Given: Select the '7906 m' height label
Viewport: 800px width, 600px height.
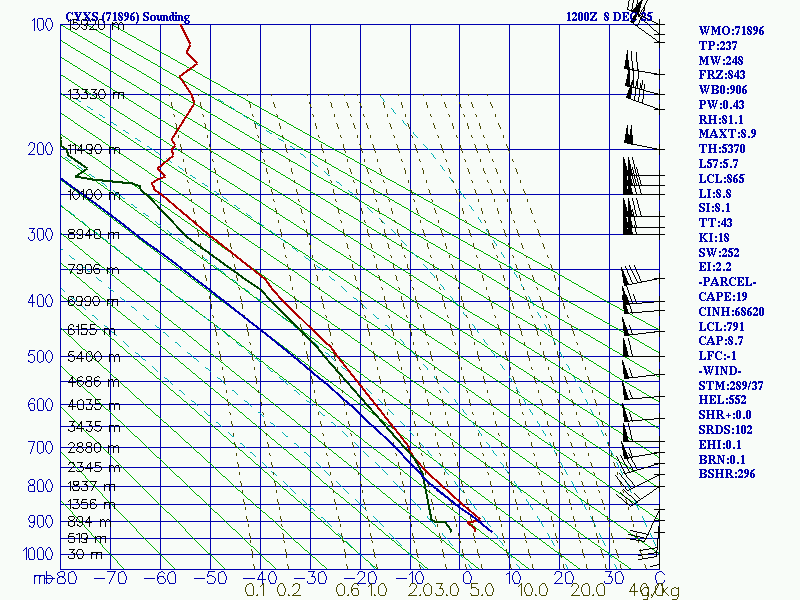Looking at the screenshot, I should point(93,269).
